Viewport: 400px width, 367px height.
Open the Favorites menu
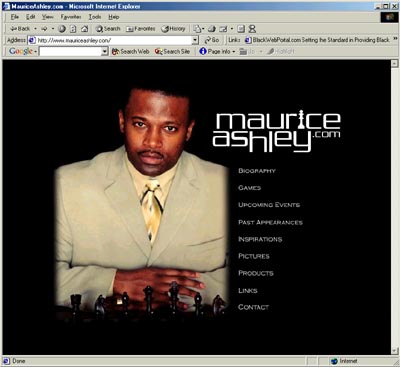click(71, 17)
